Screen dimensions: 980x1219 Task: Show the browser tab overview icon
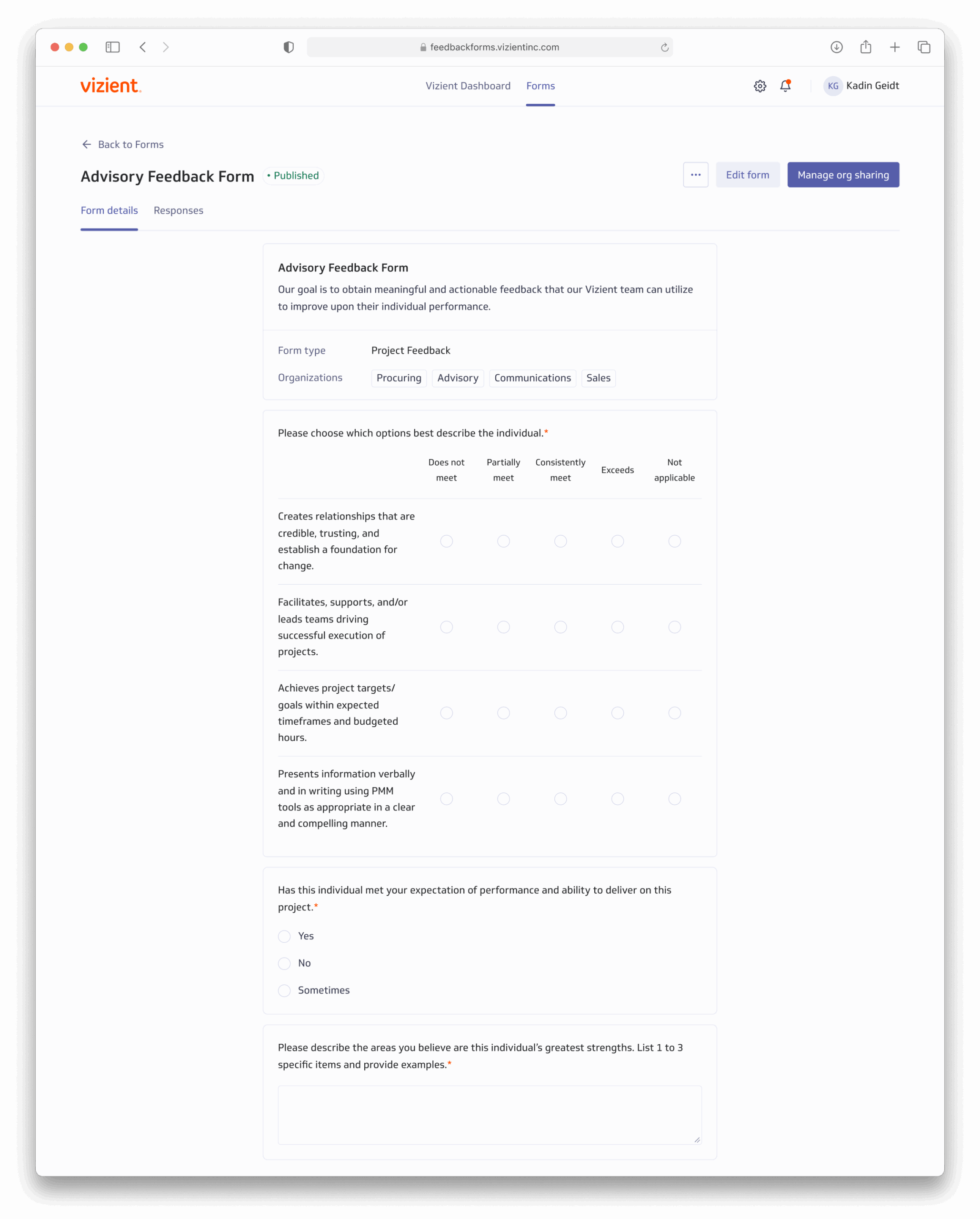923,47
